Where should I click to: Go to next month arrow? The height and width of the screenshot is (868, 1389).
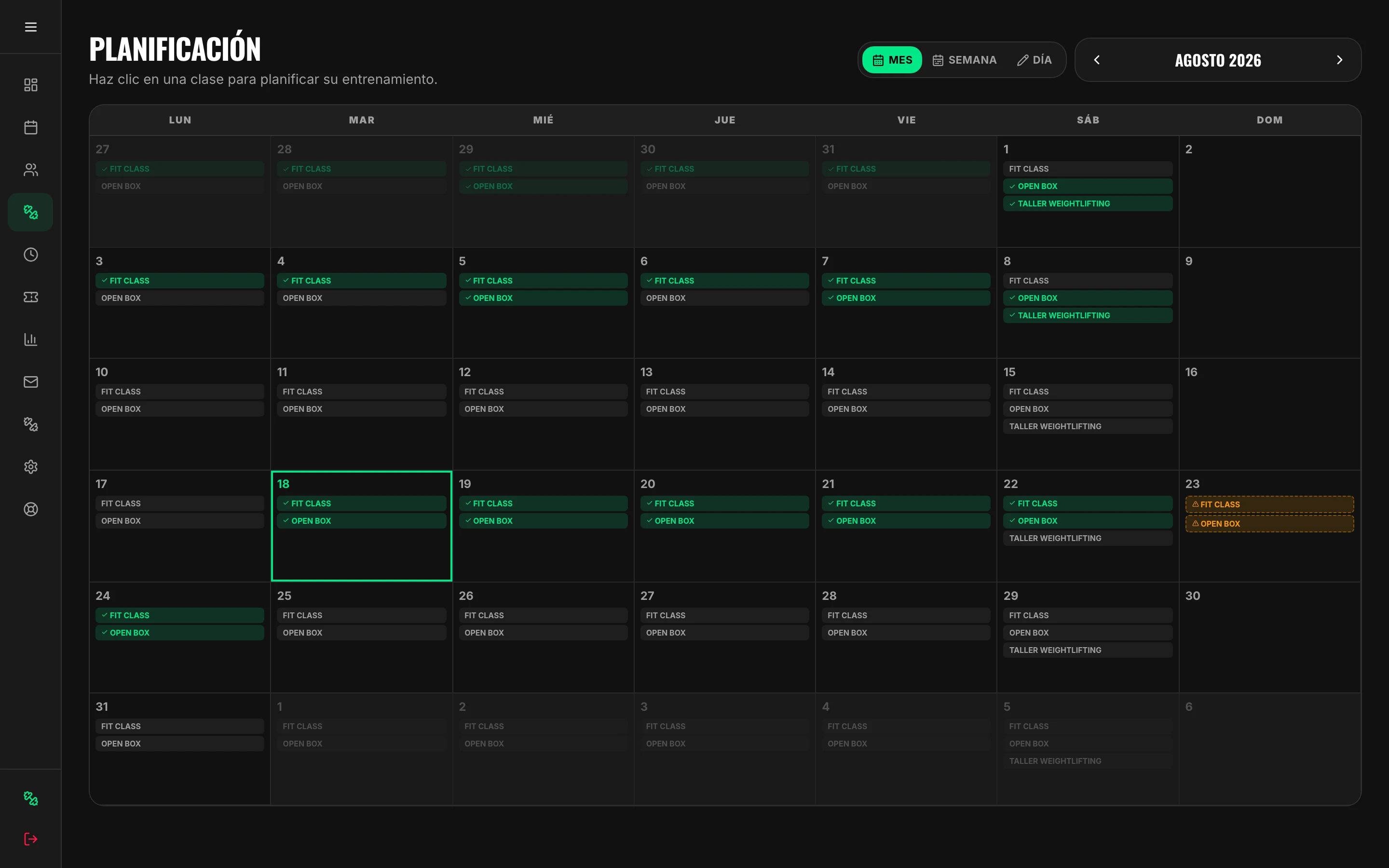tap(1339, 60)
